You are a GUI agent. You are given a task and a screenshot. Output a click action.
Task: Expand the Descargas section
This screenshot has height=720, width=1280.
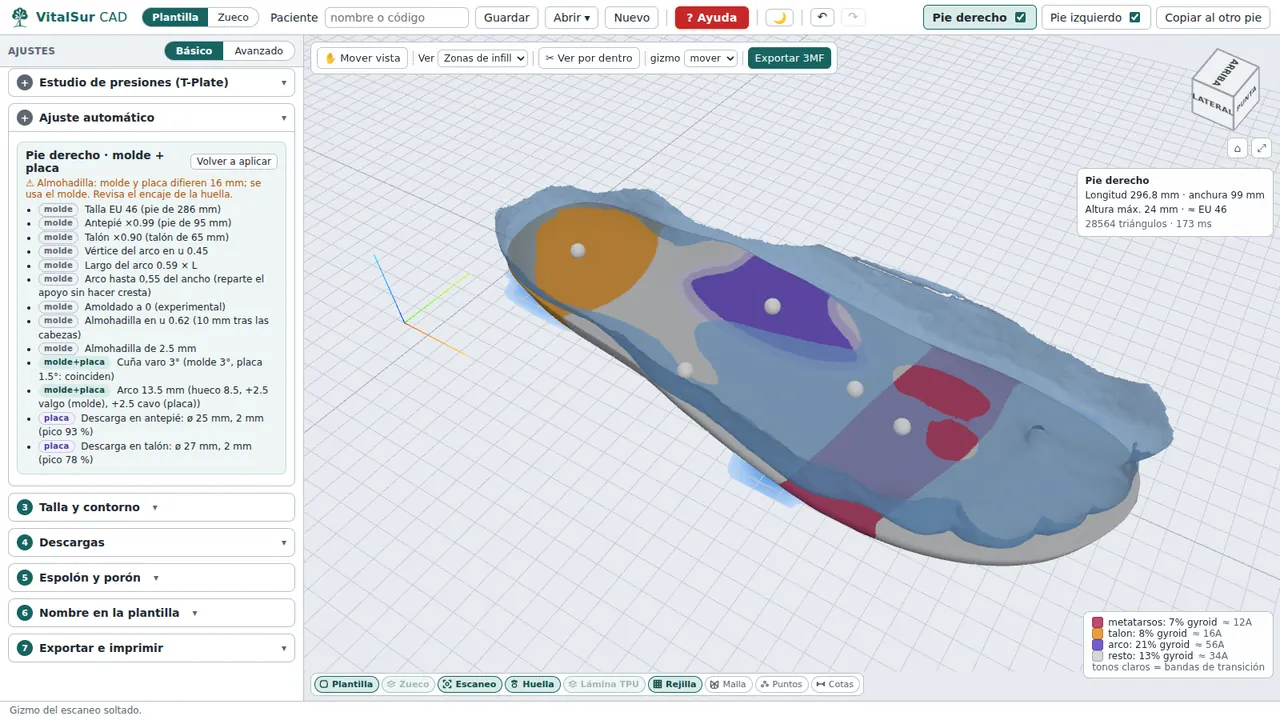click(x=151, y=542)
